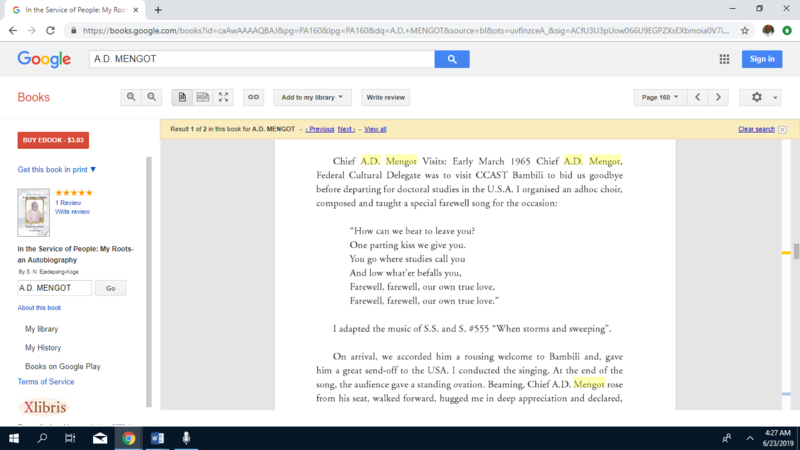This screenshot has width=800, height=450.
Task: Select the book title text
Action: pos(76,254)
